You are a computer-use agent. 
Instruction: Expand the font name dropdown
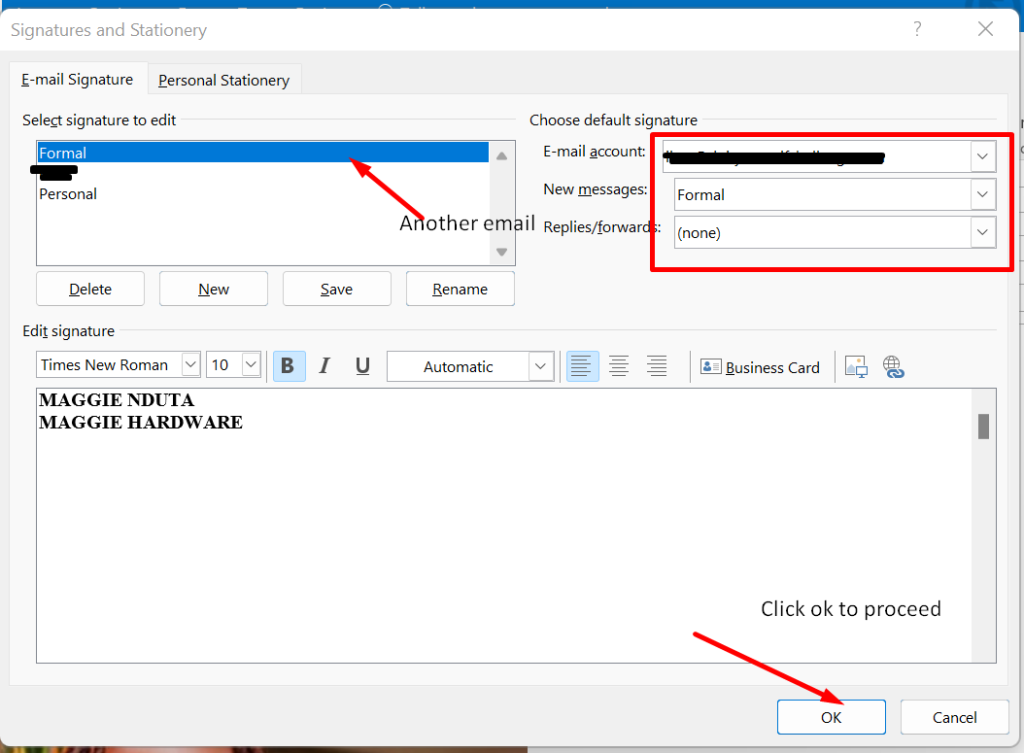pos(190,365)
